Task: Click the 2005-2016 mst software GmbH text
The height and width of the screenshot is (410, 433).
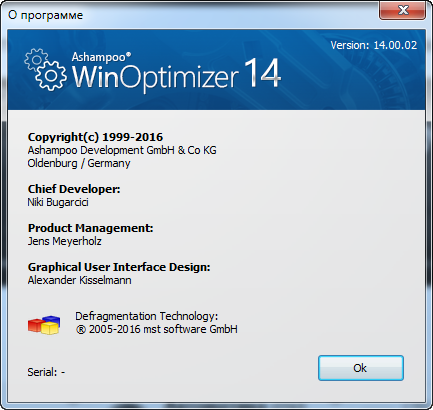Action: click(x=157, y=329)
